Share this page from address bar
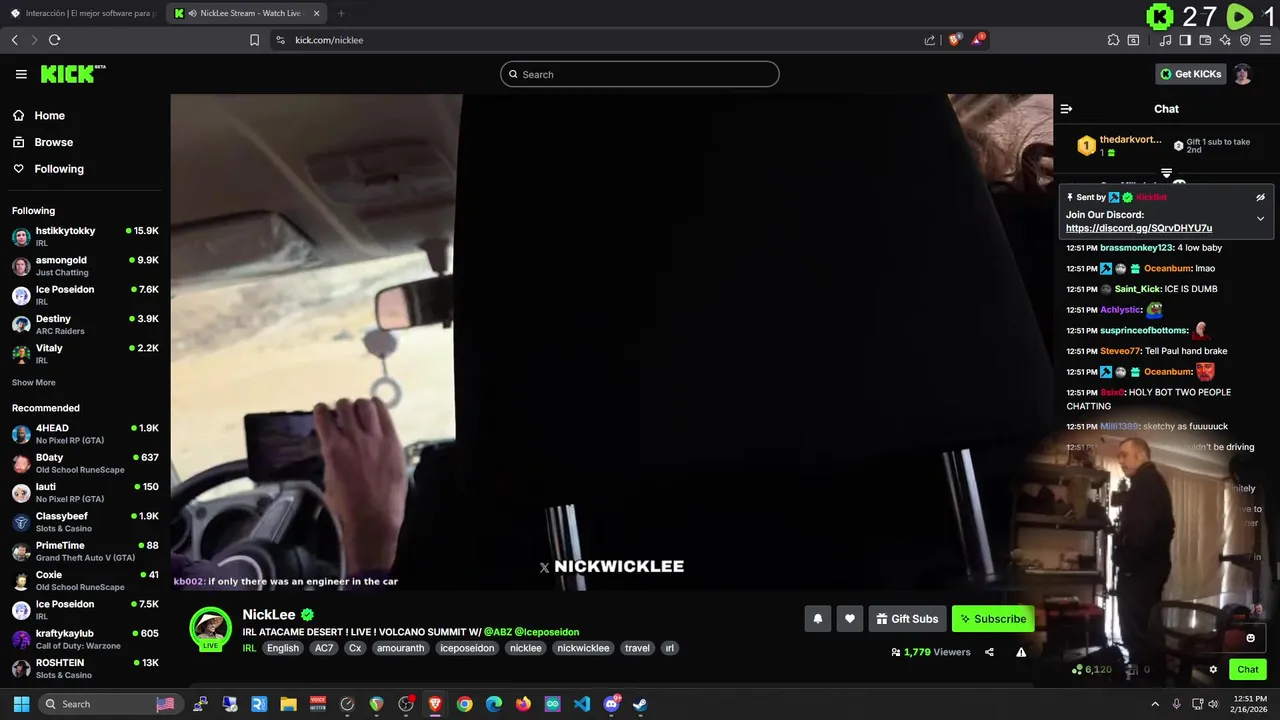1280x720 pixels. click(929, 40)
